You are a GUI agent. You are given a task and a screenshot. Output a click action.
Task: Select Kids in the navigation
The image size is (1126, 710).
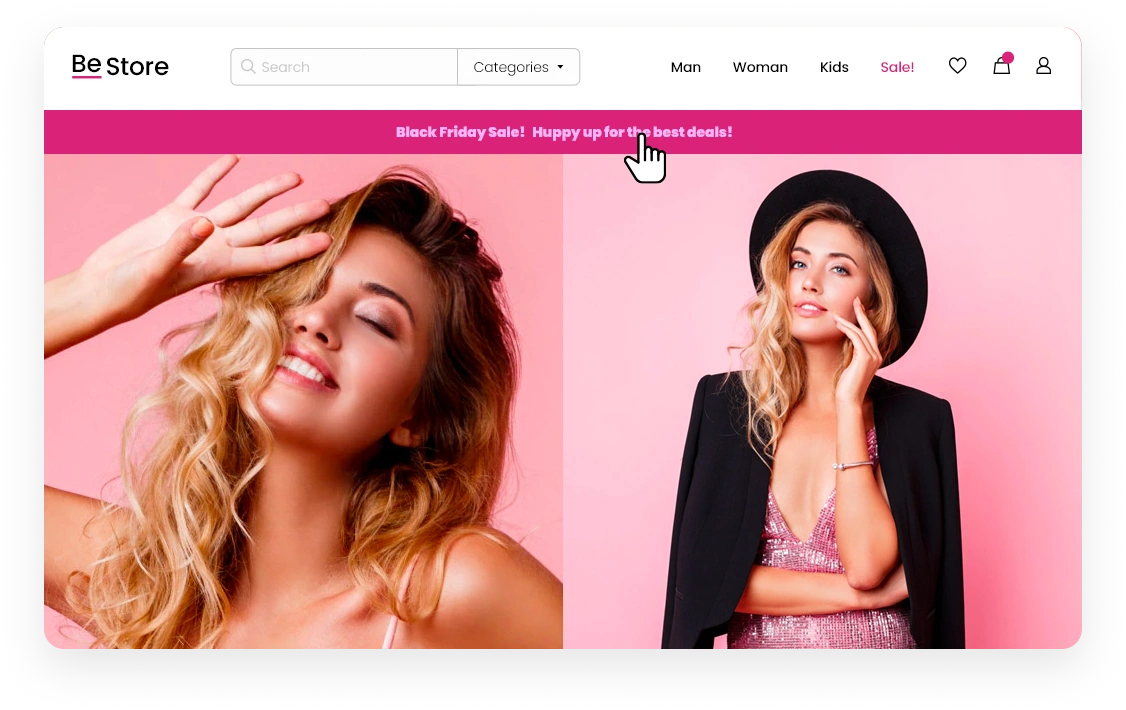click(x=834, y=67)
